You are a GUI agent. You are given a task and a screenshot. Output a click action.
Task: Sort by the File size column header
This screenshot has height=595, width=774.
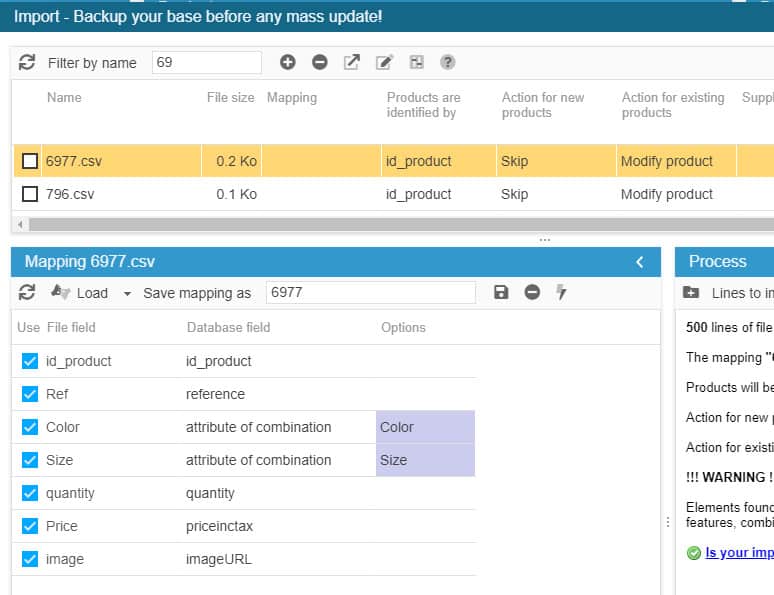(x=230, y=98)
